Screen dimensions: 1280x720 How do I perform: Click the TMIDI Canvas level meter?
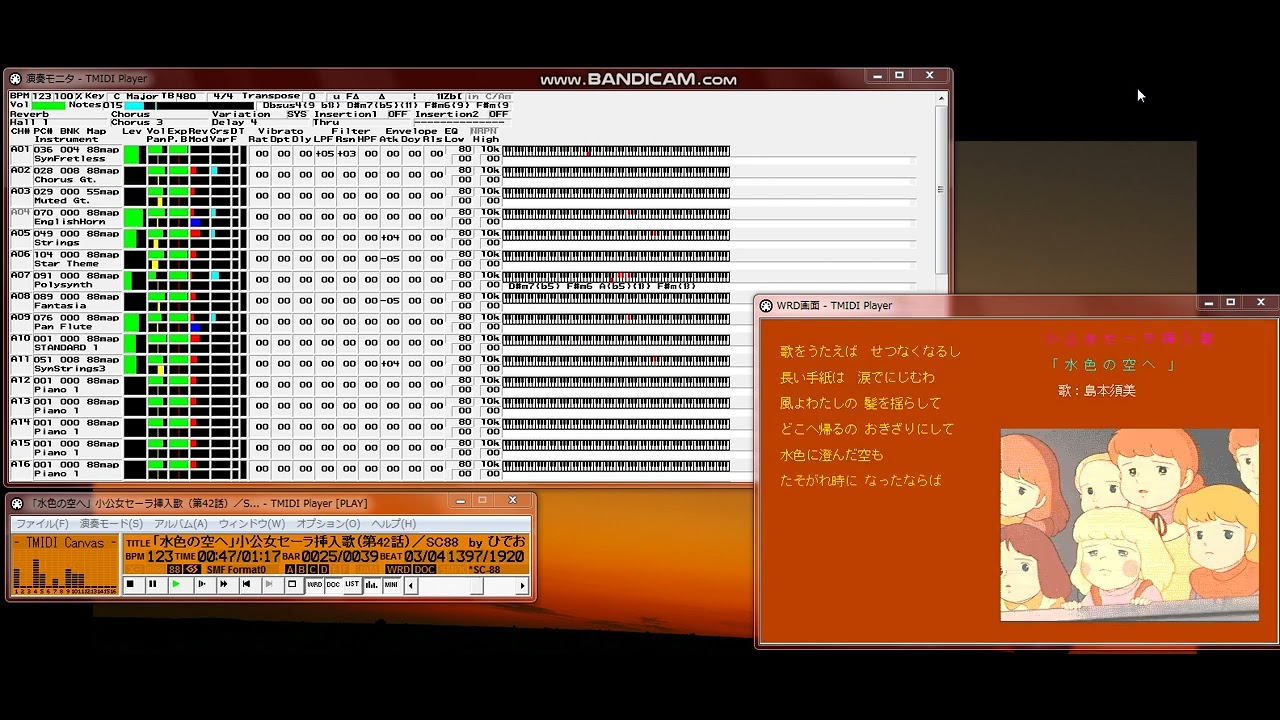coord(65,565)
